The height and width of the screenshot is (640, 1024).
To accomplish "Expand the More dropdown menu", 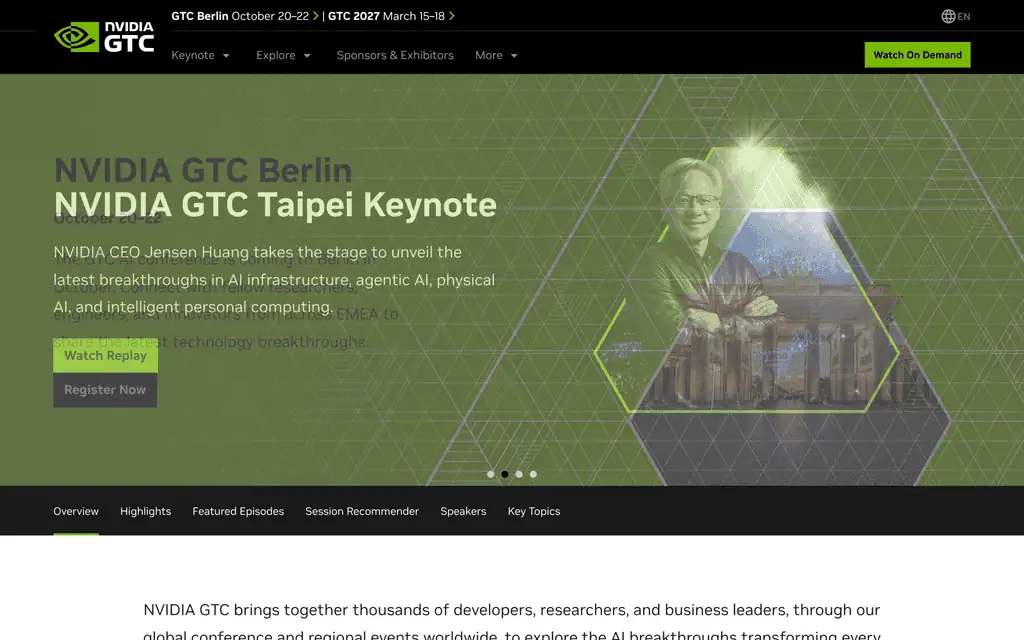I will pyautogui.click(x=496, y=56).
